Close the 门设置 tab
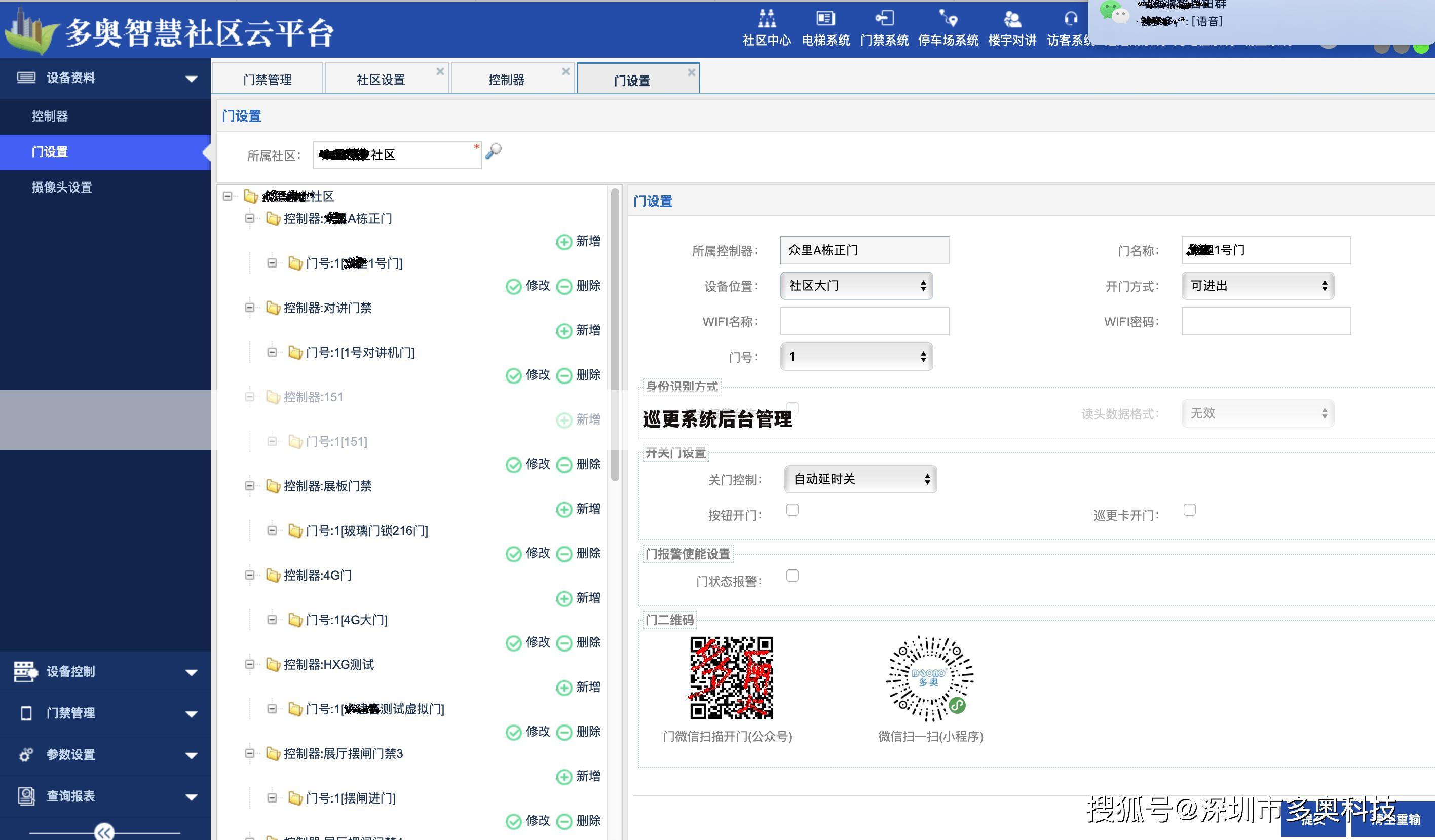This screenshot has height=840, width=1435. 691,72
